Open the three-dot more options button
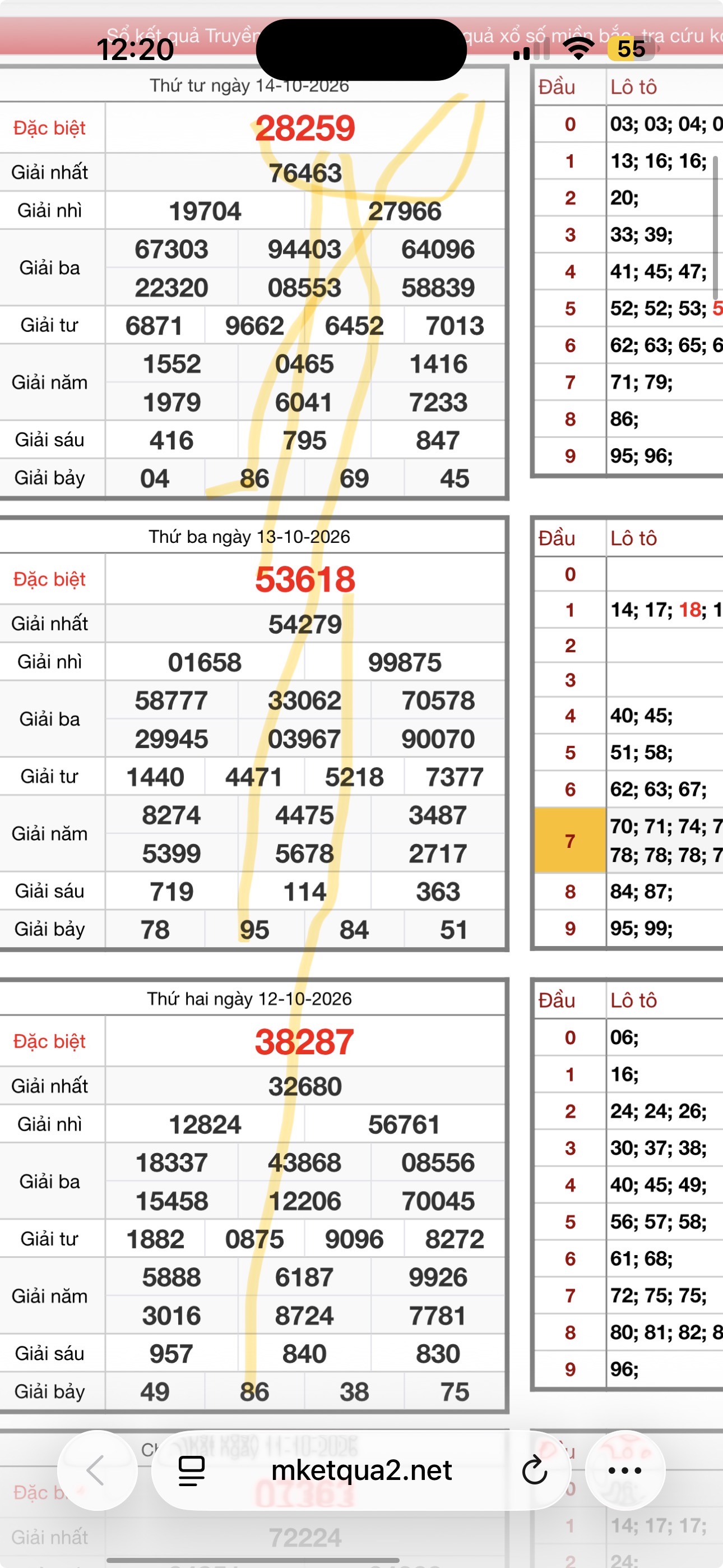 click(625, 1470)
